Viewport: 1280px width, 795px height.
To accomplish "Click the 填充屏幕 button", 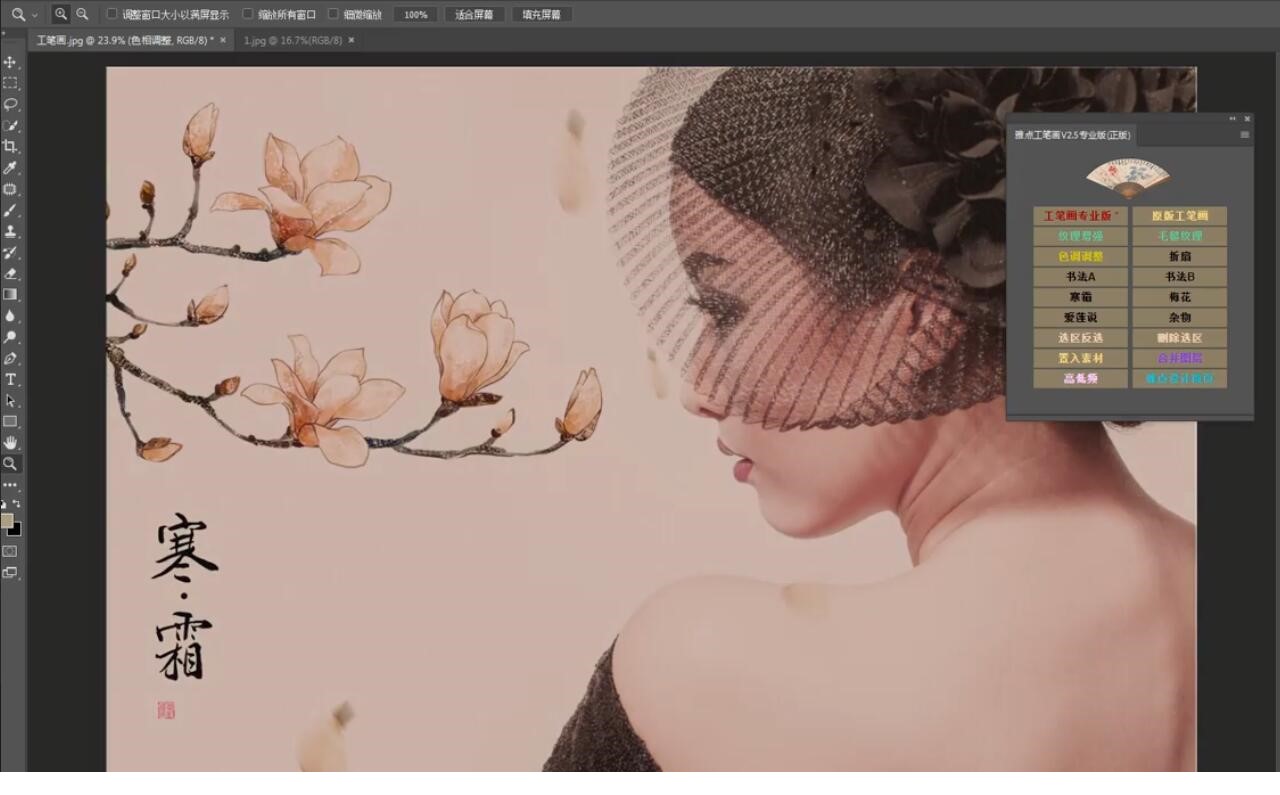I will [x=542, y=15].
